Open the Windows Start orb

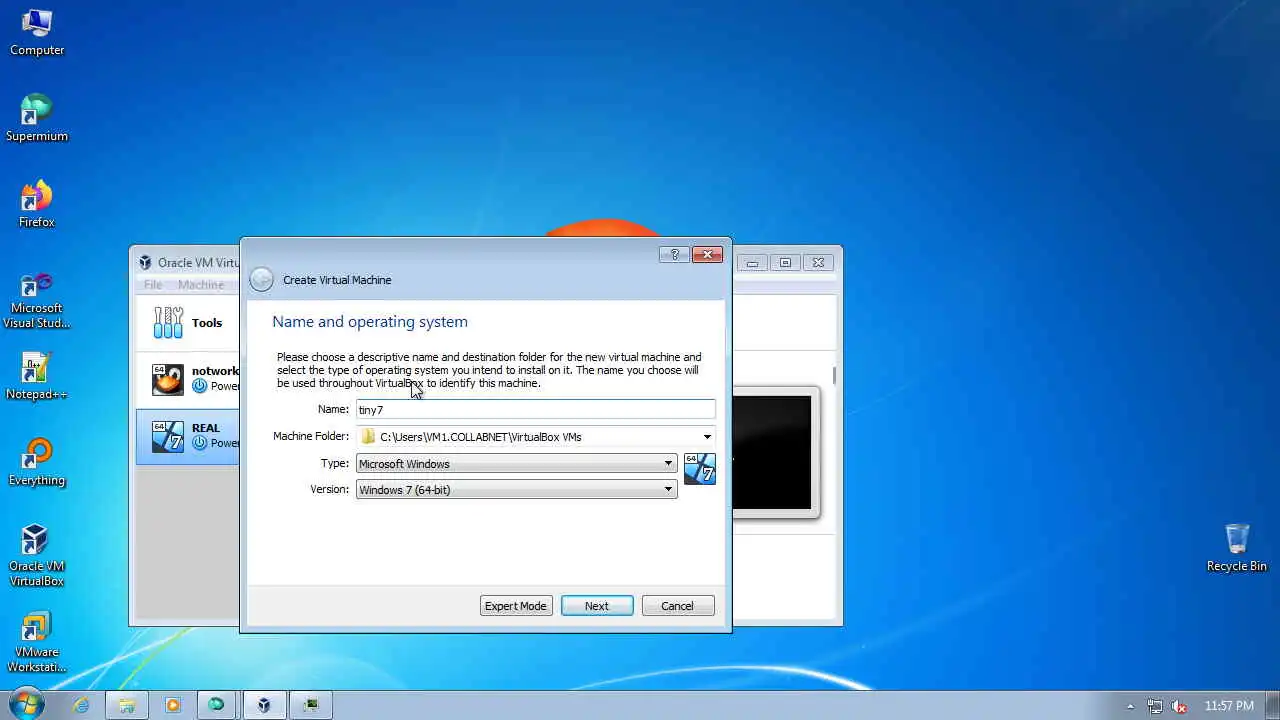[26, 704]
